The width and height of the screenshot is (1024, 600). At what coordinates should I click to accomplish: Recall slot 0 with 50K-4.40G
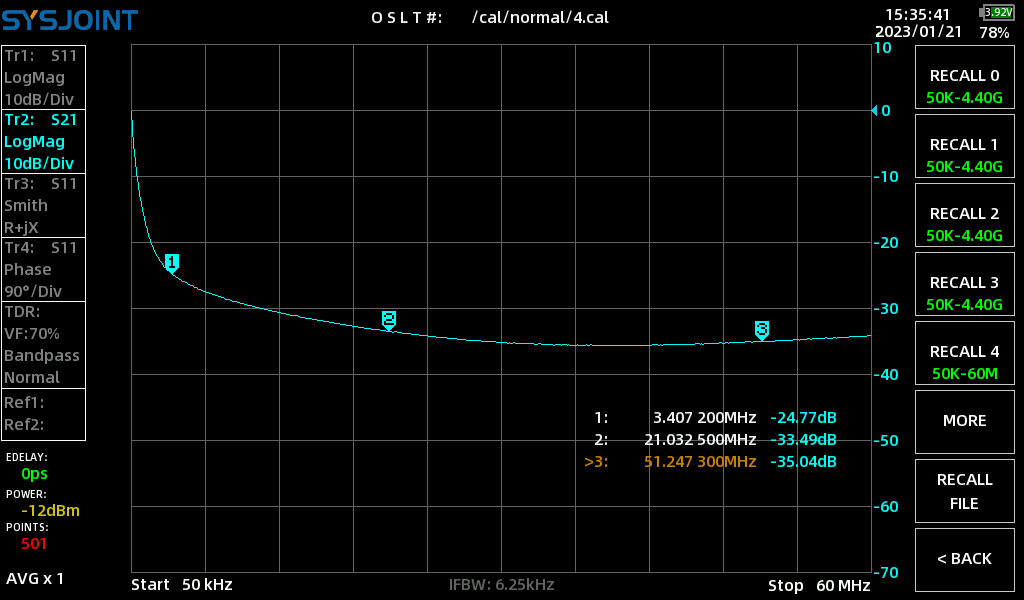(965, 86)
